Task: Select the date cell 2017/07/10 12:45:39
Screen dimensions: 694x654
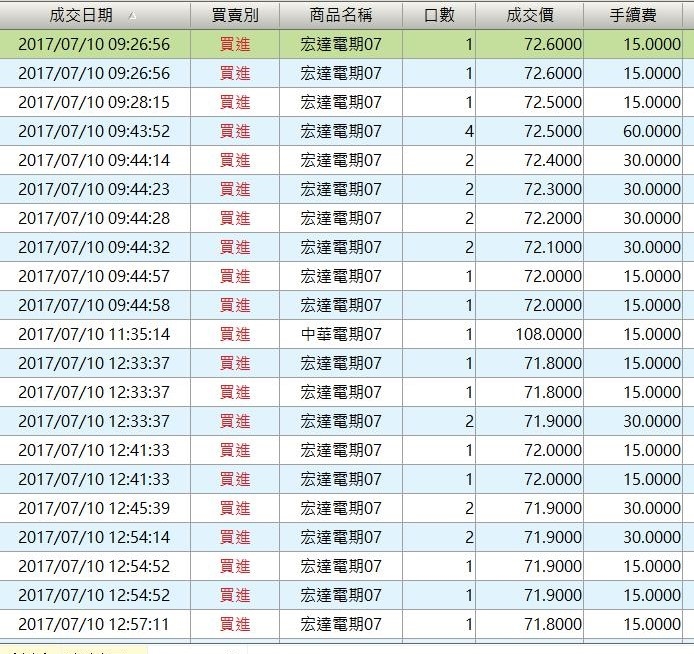Action: [x=95, y=508]
